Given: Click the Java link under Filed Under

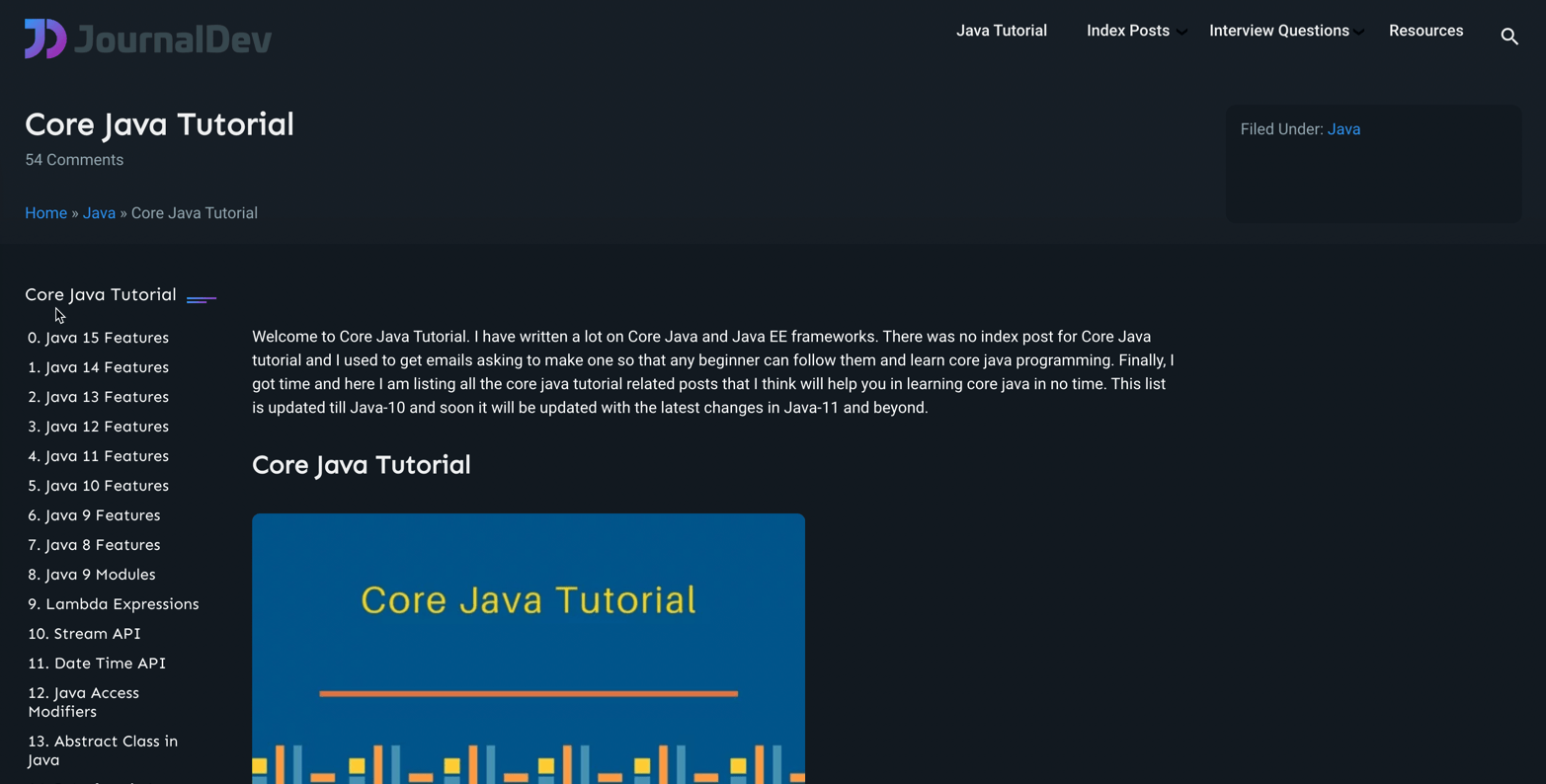Looking at the screenshot, I should pos(1344,128).
